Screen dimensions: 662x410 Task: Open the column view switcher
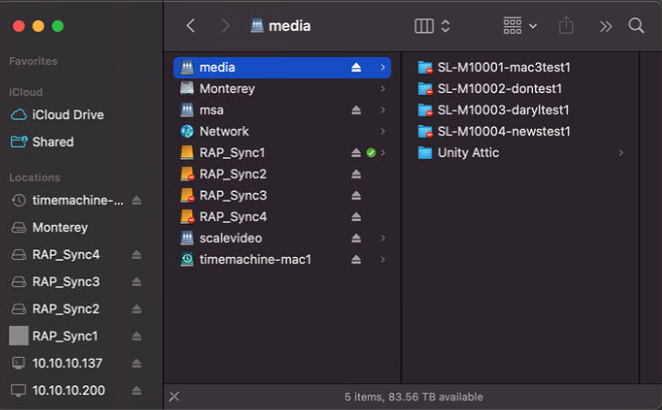pyautogui.click(x=432, y=26)
